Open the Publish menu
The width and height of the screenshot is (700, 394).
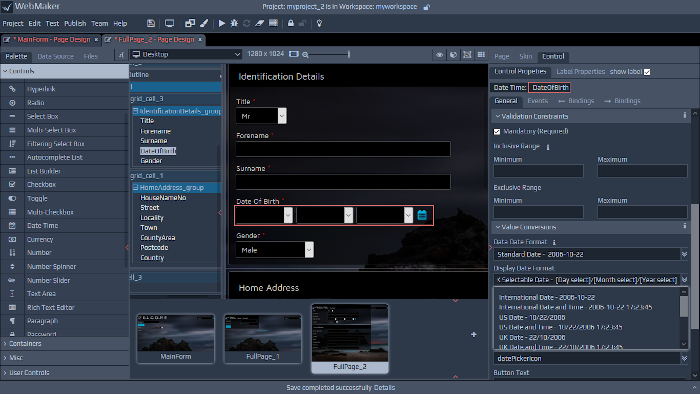[x=75, y=24]
